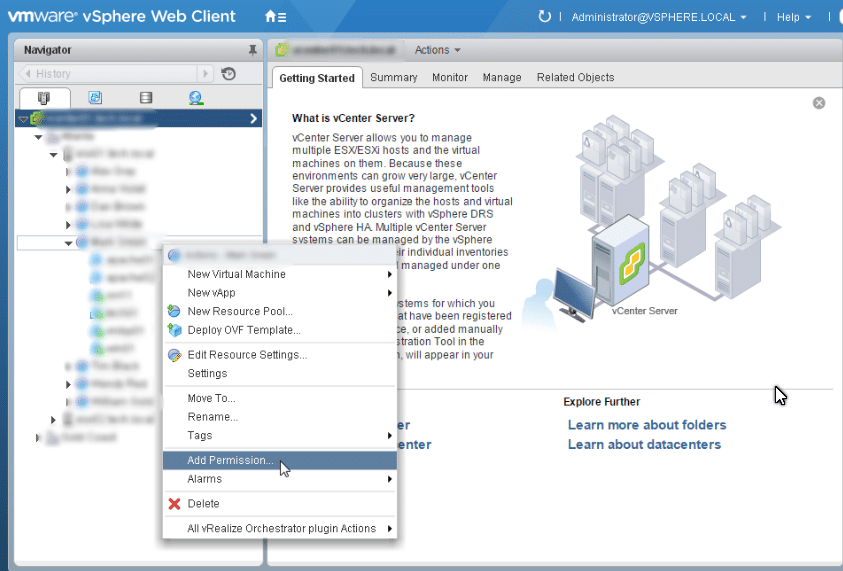Pin the Navigator panel
843x571 pixels.
tap(252, 50)
